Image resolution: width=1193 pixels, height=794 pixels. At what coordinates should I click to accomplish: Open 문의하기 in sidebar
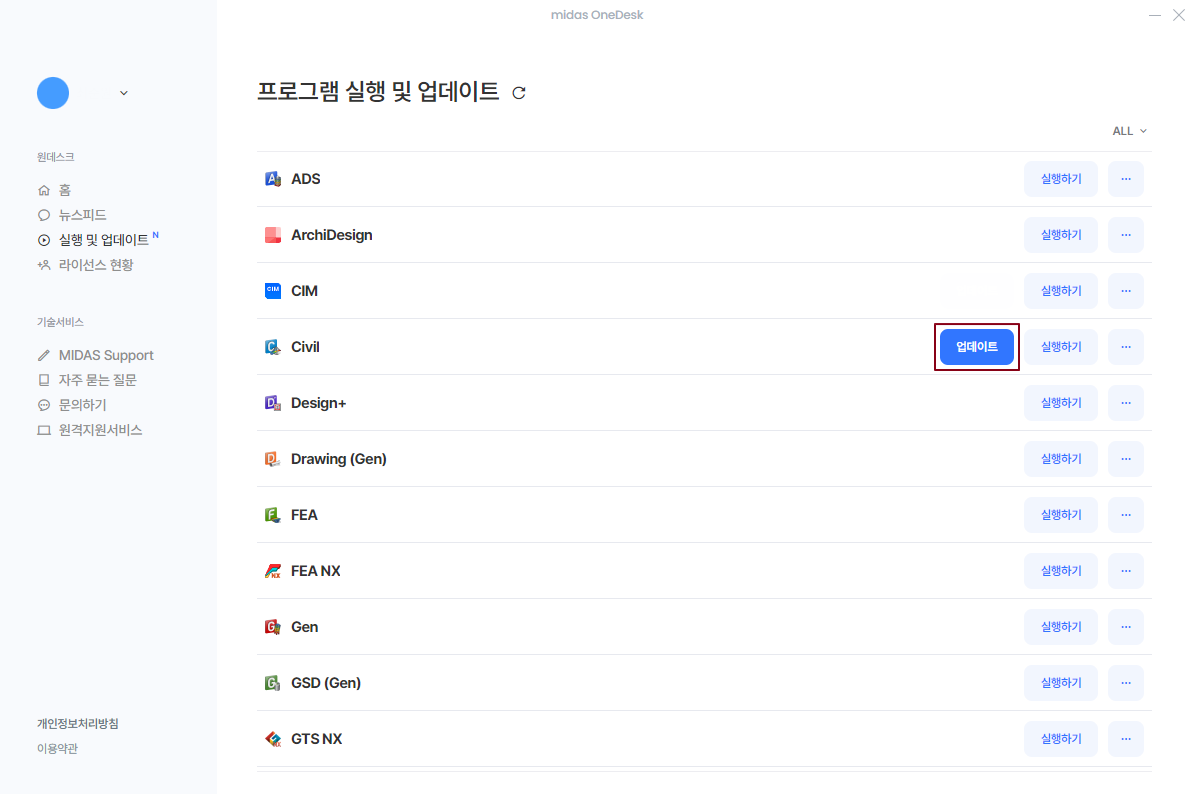click(82, 405)
